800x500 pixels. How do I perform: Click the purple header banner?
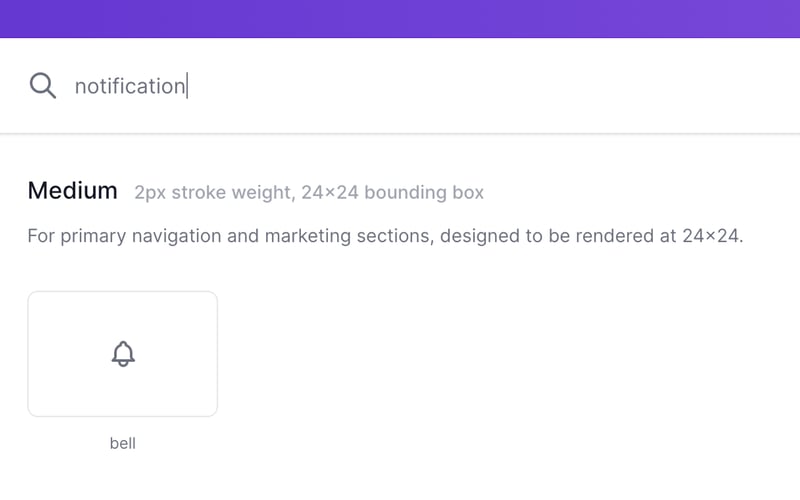coord(400,18)
